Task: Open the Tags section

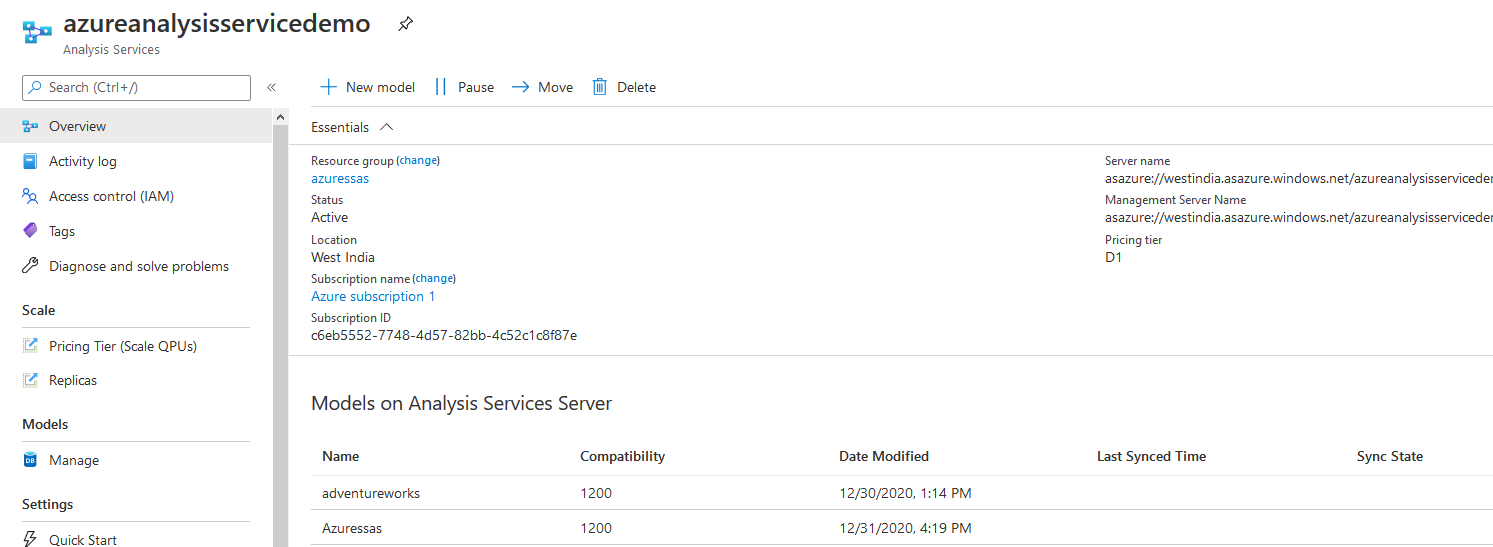Action: click(62, 231)
